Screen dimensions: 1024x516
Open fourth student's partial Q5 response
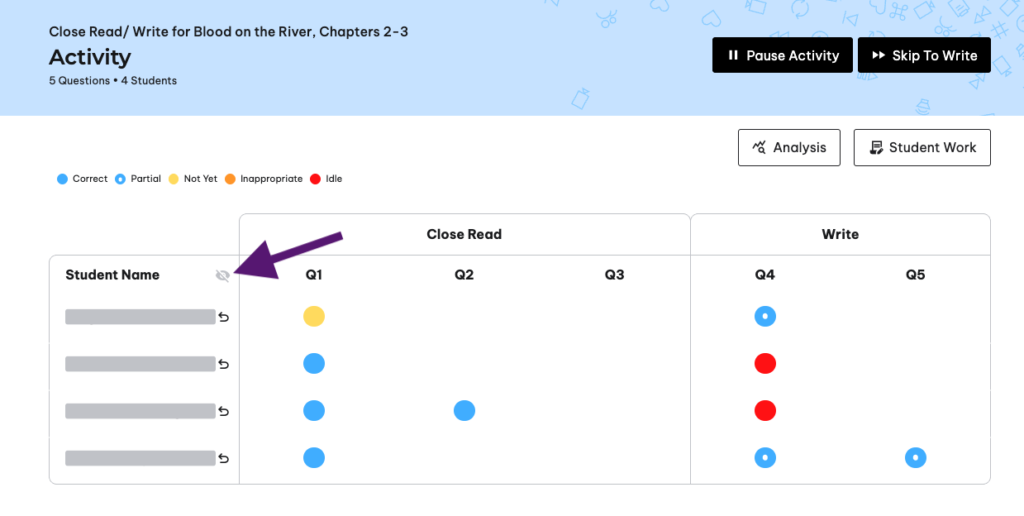tap(916, 457)
